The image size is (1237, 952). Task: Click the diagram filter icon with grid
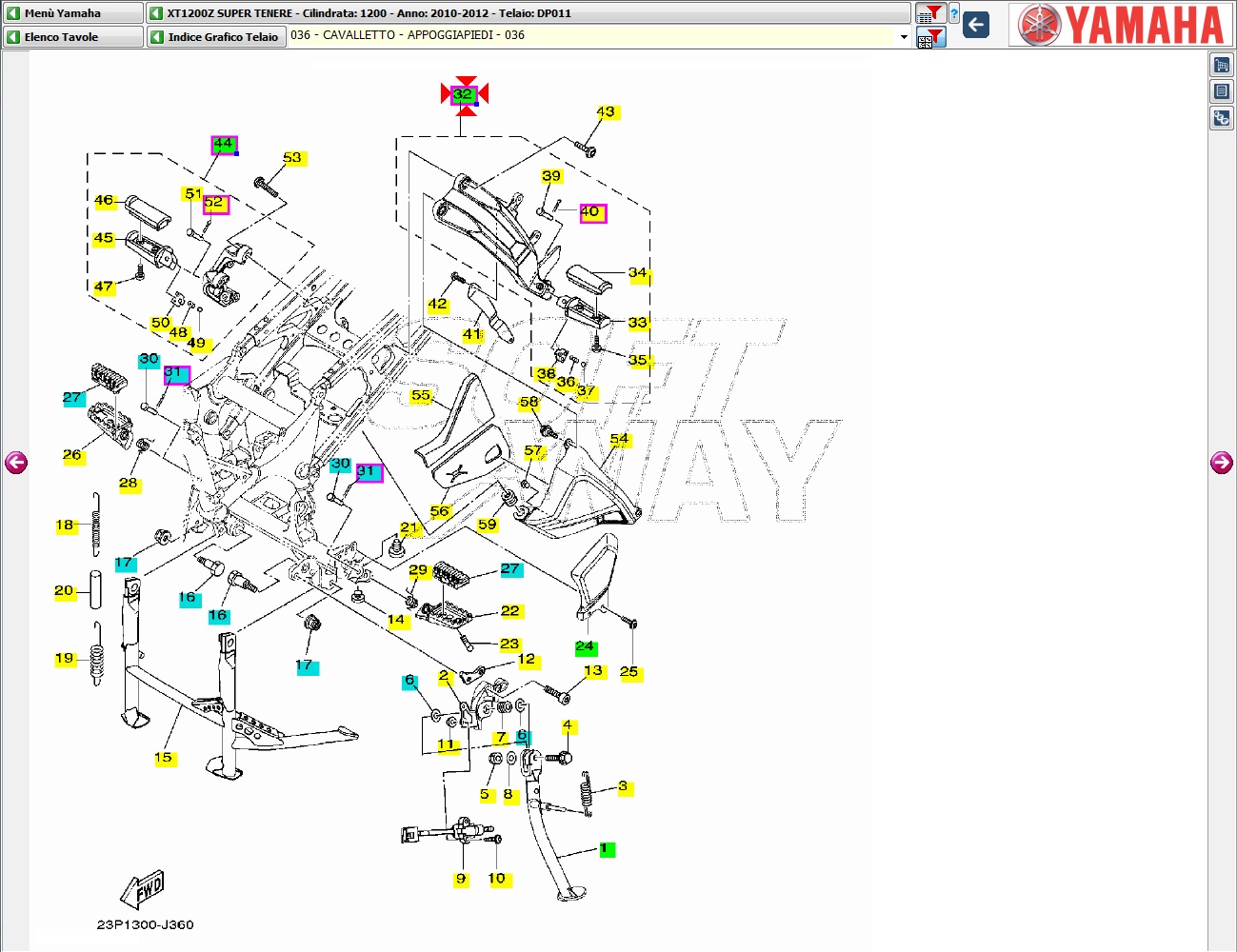click(930, 38)
